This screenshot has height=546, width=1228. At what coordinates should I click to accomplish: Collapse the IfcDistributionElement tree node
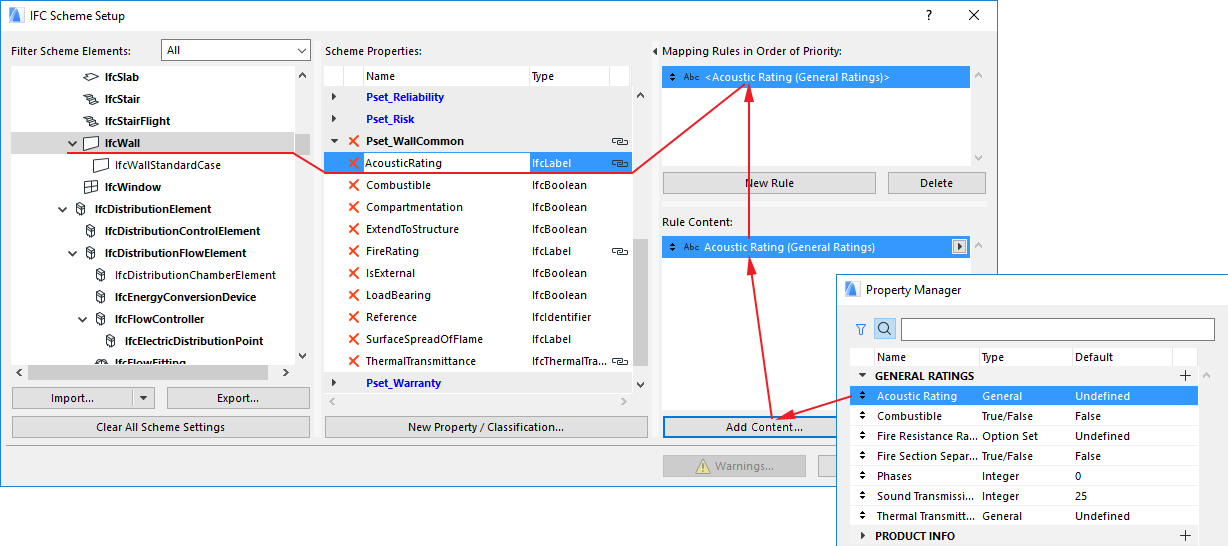pyautogui.click(x=62, y=209)
